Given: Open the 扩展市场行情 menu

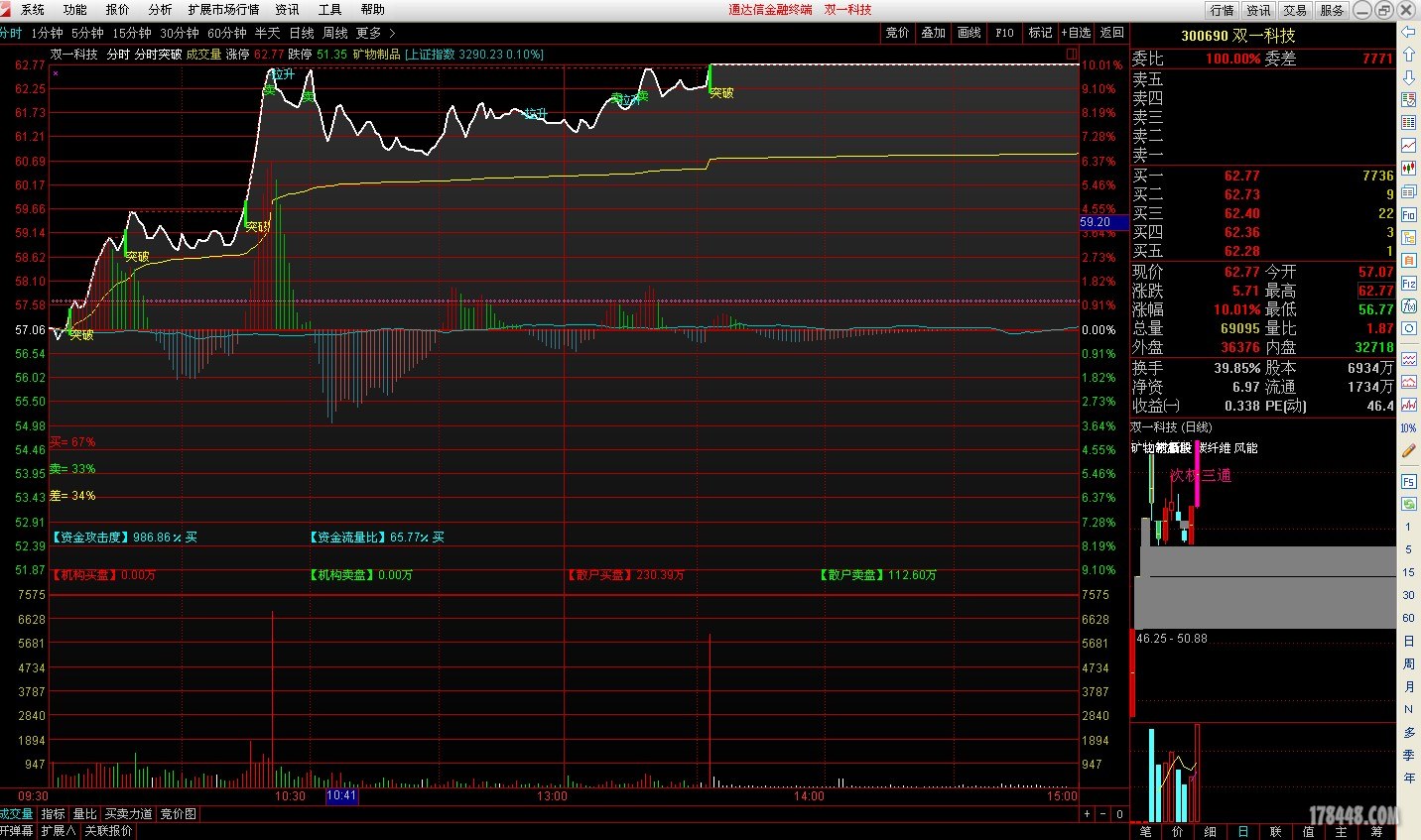Looking at the screenshot, I should (x=223, y=9).
